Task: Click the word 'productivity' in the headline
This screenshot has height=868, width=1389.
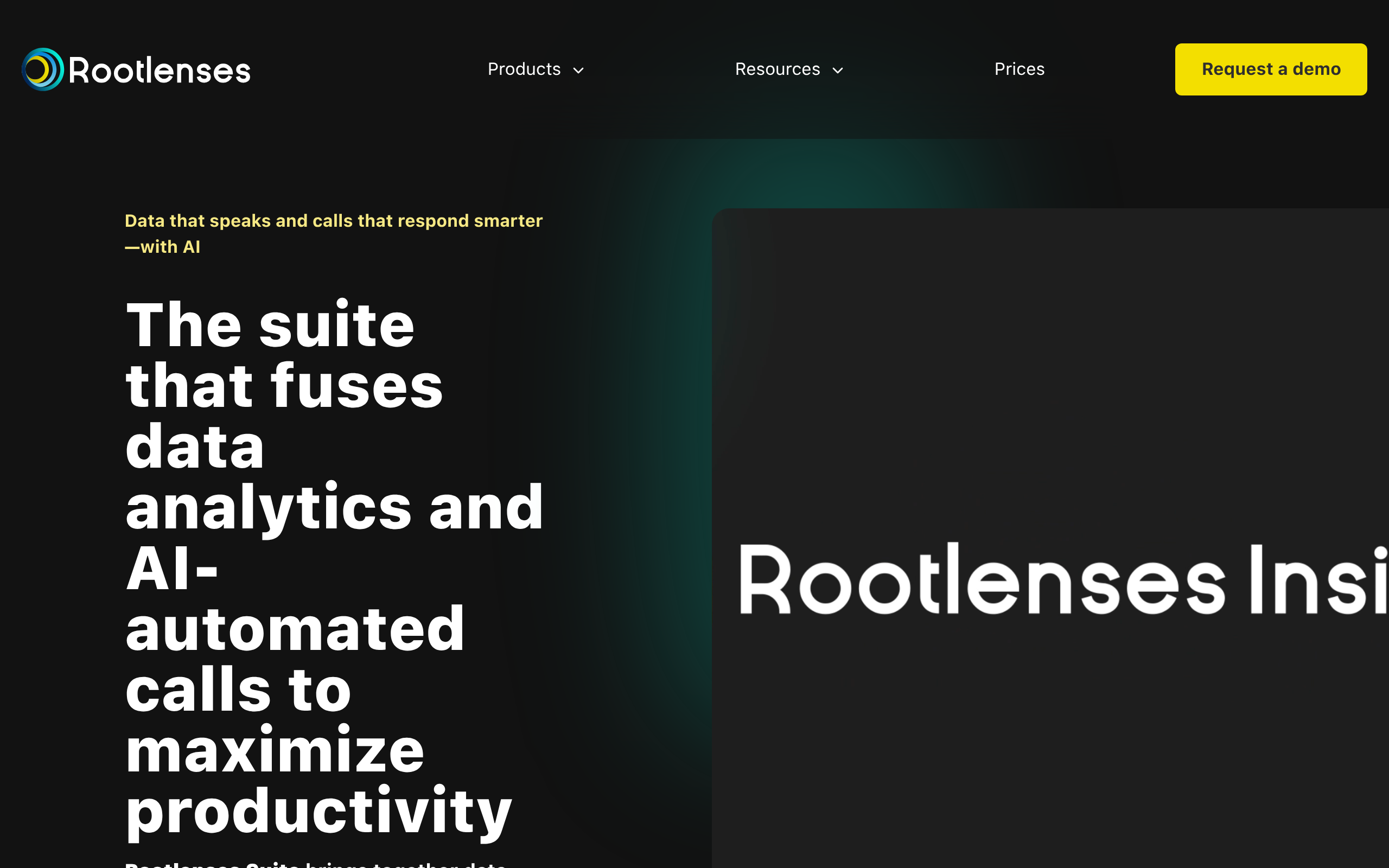Action: (x=318, y=812)
